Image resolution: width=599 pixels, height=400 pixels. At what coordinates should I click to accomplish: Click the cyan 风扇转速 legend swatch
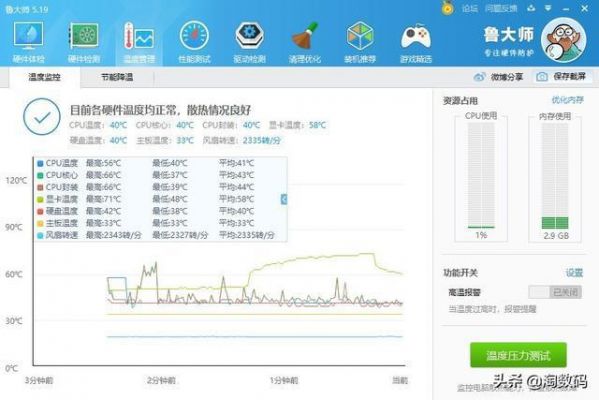coord(40,235)
